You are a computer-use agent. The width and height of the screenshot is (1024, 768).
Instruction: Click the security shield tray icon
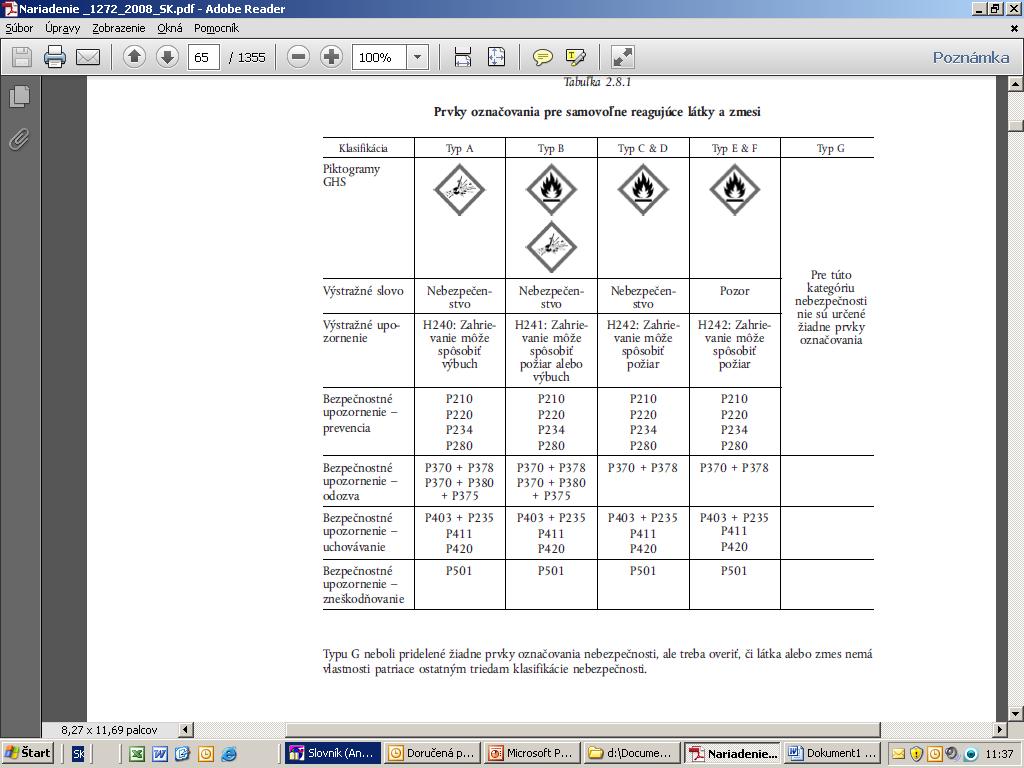916,754
